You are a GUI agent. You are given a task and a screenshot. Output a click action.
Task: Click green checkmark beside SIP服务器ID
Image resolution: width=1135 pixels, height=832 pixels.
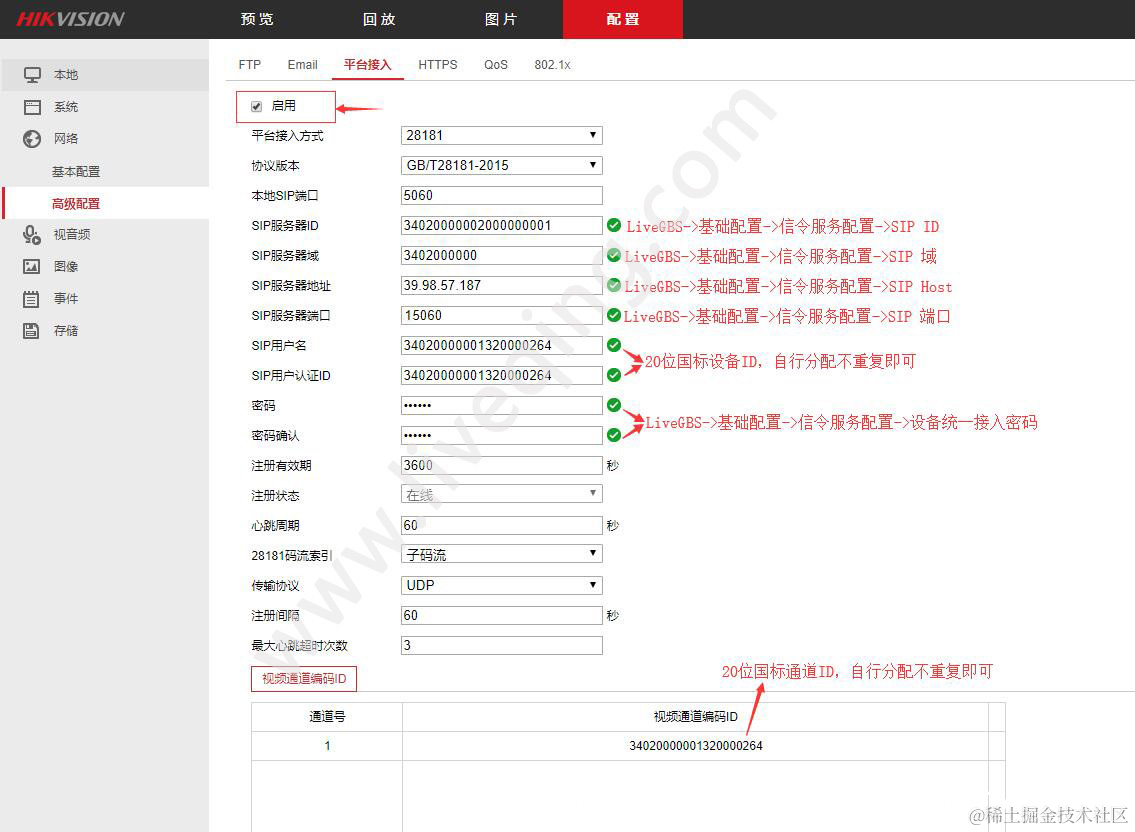613,225
